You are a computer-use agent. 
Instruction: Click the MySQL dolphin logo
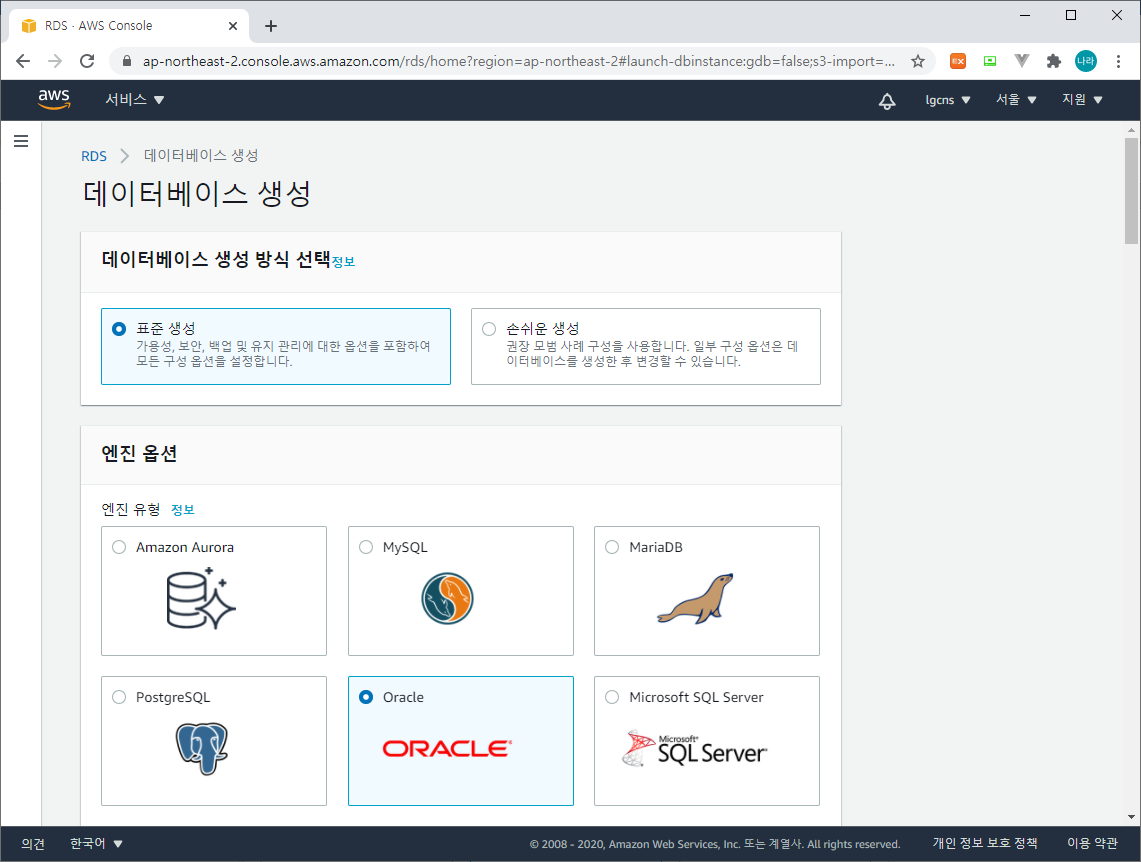coord(448,599)
